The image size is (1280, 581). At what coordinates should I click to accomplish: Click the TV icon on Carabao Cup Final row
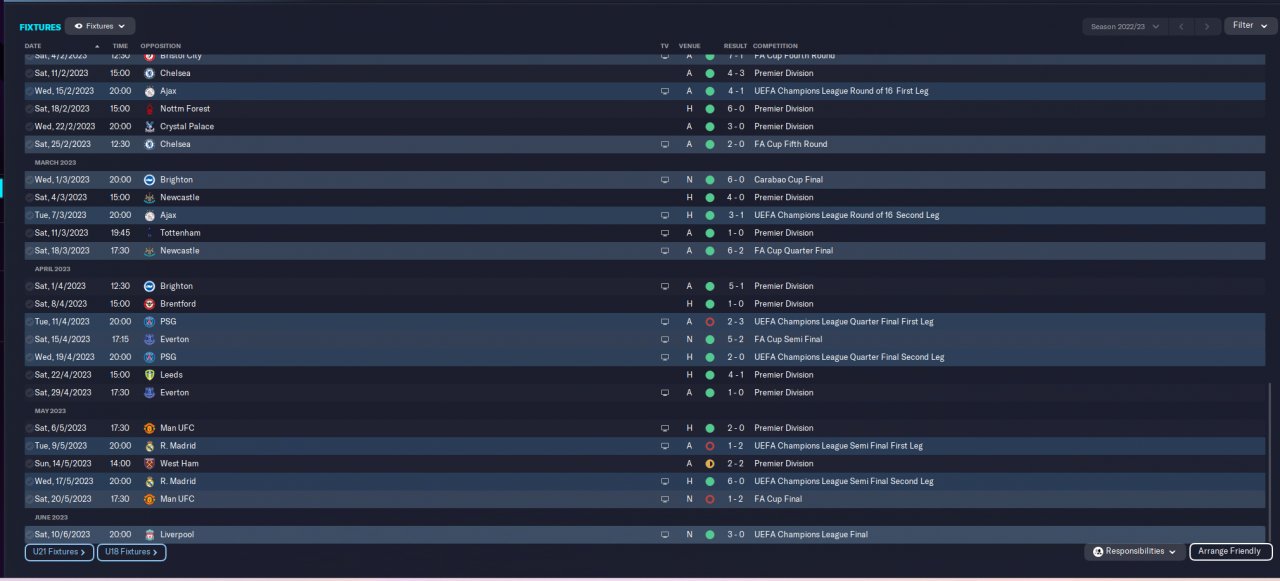pyautogui.click(x=665, y=180)
